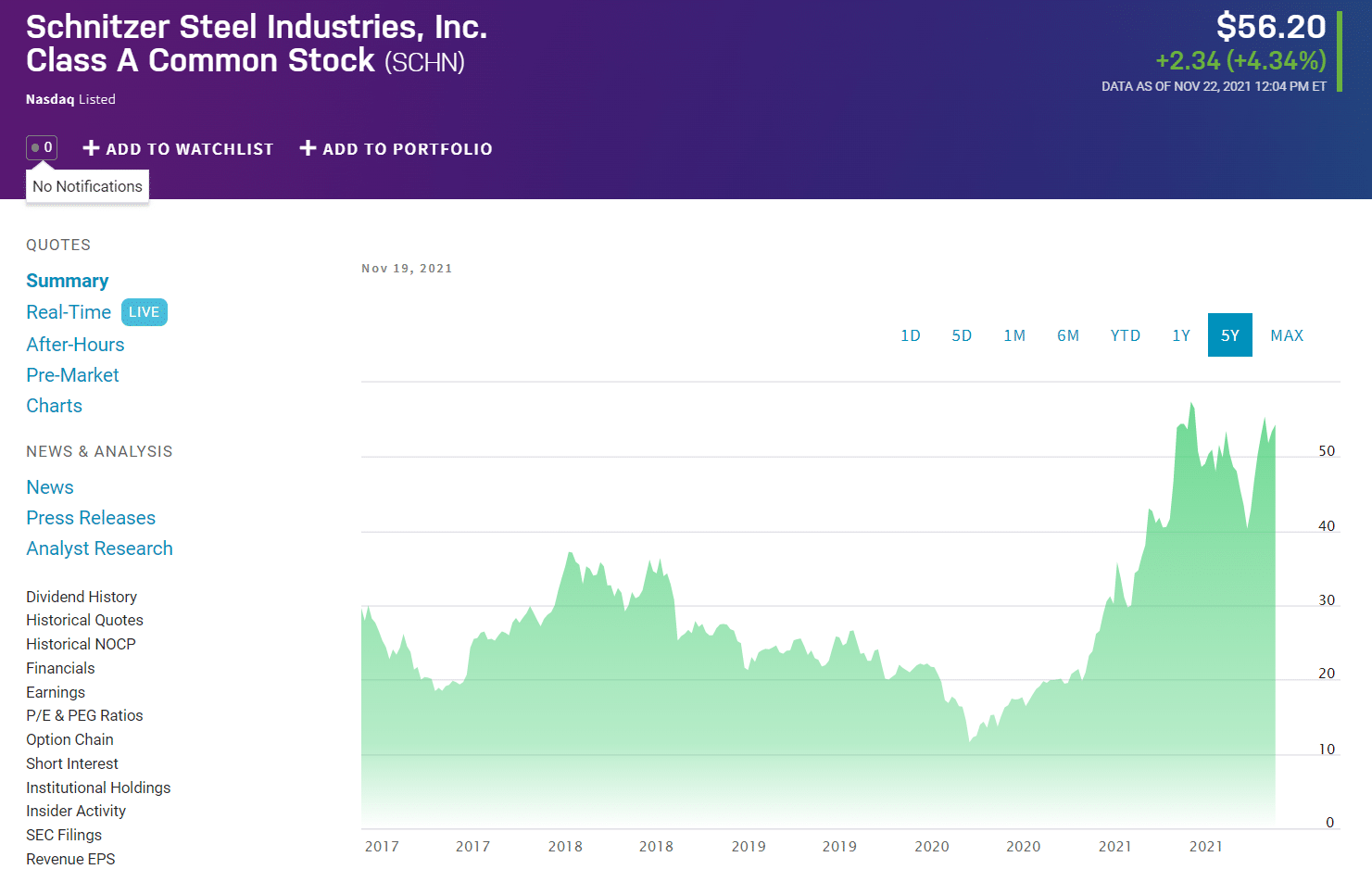Click the +2.34 (+4.34%) price change
The height and width of the screenshot is (882, 1372).
[x=1241, y=60]
